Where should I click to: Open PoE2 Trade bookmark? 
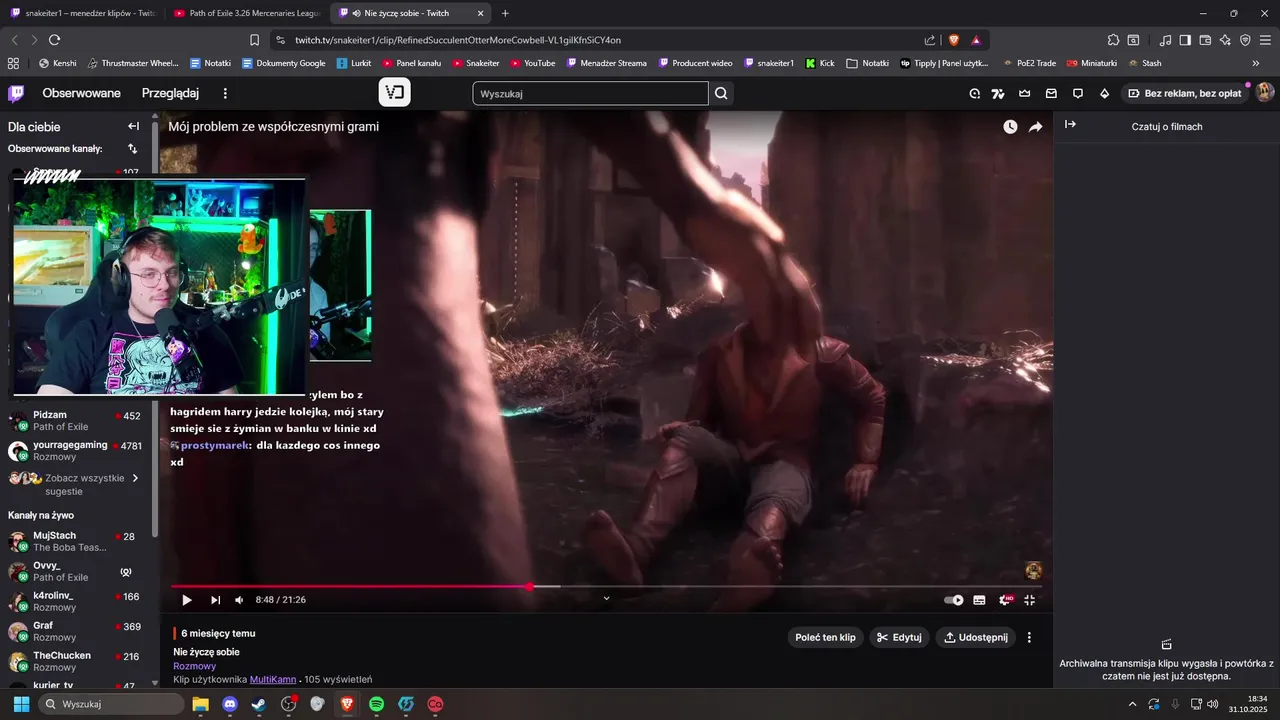(1029, 63)
